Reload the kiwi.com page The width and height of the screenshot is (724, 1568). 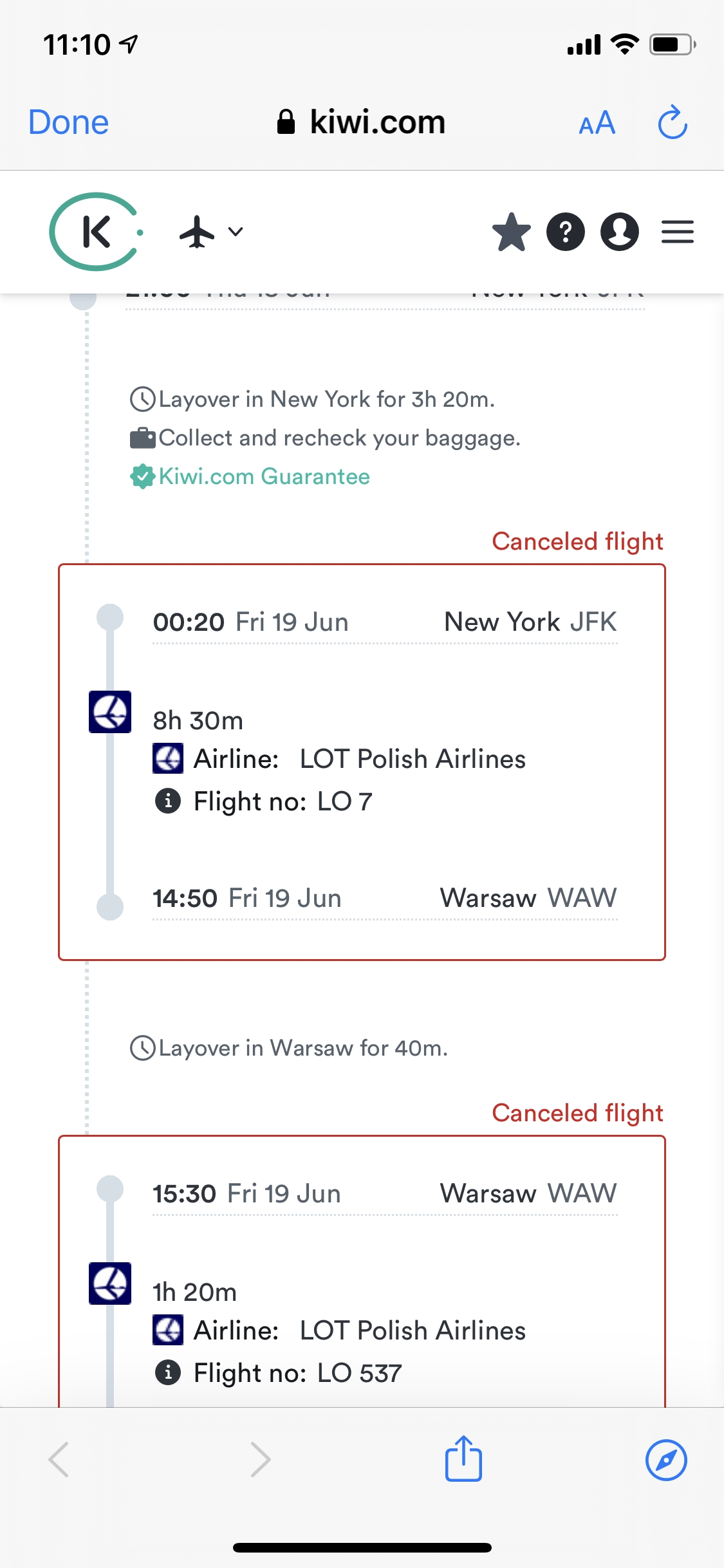(x=673, y=122)
